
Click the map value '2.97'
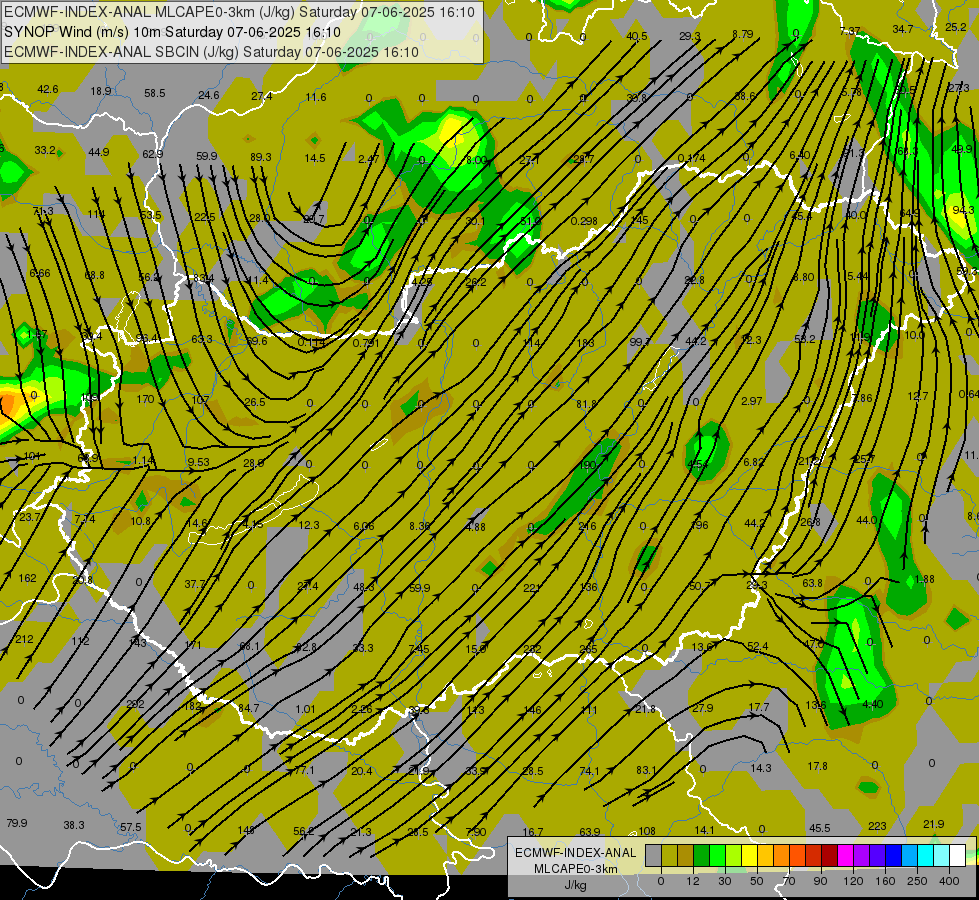752,401
